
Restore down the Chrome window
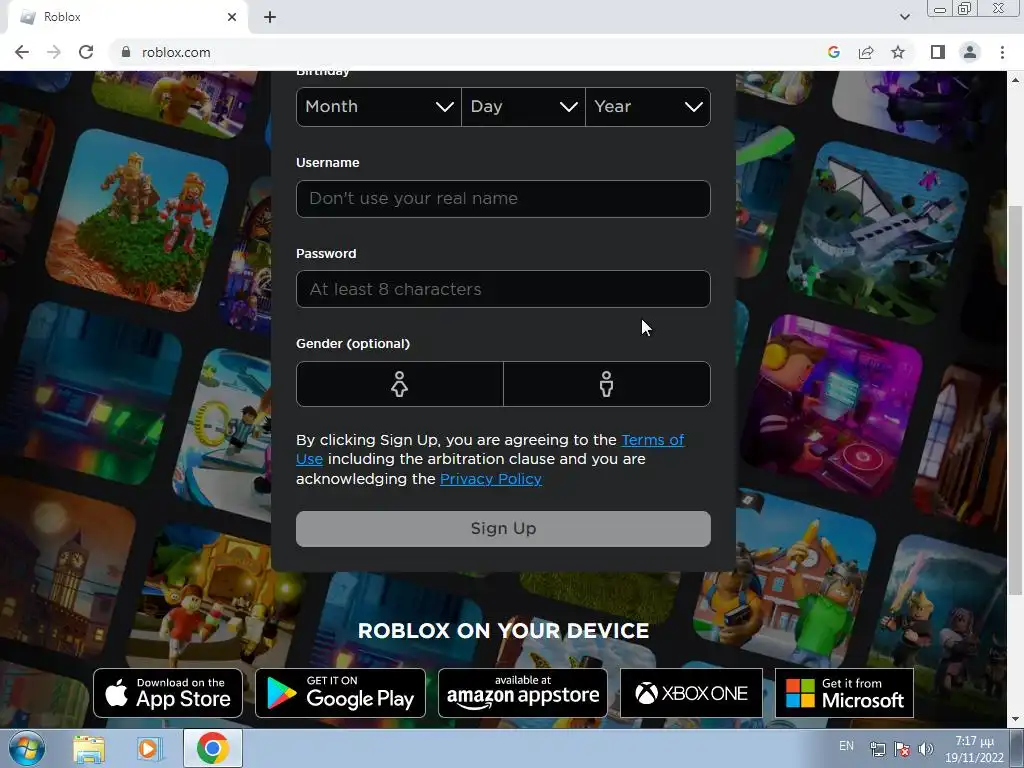[x=965, y=9]
